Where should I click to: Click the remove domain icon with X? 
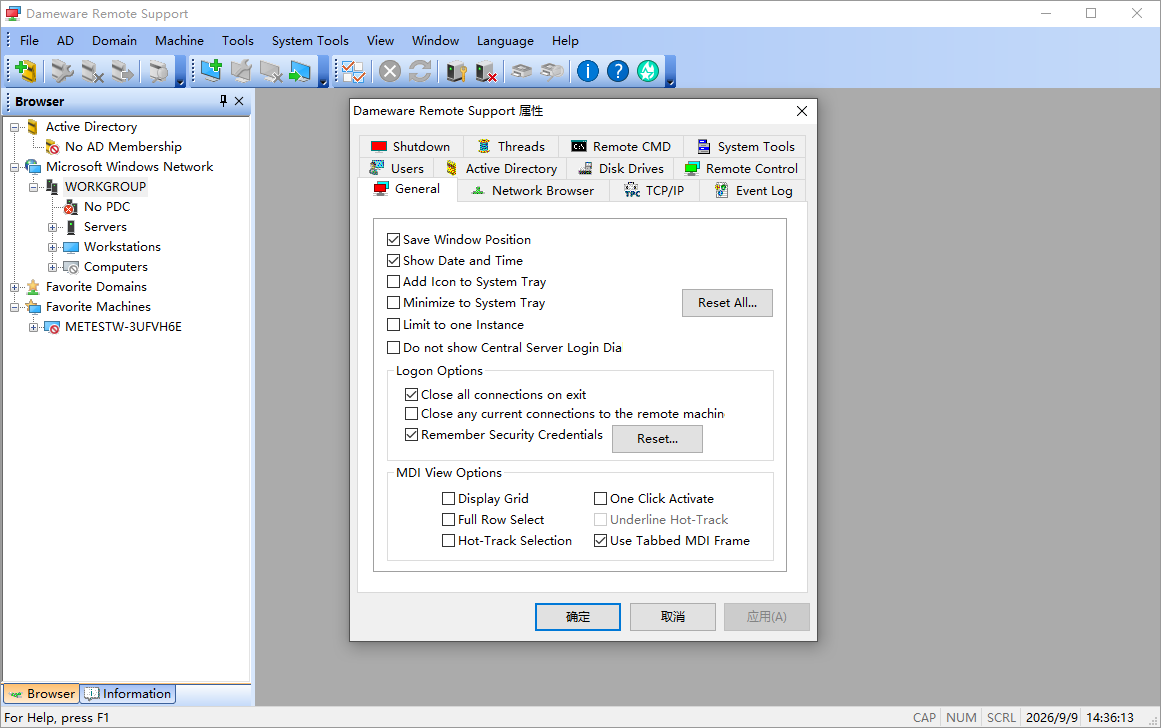[x=93, y=71]
